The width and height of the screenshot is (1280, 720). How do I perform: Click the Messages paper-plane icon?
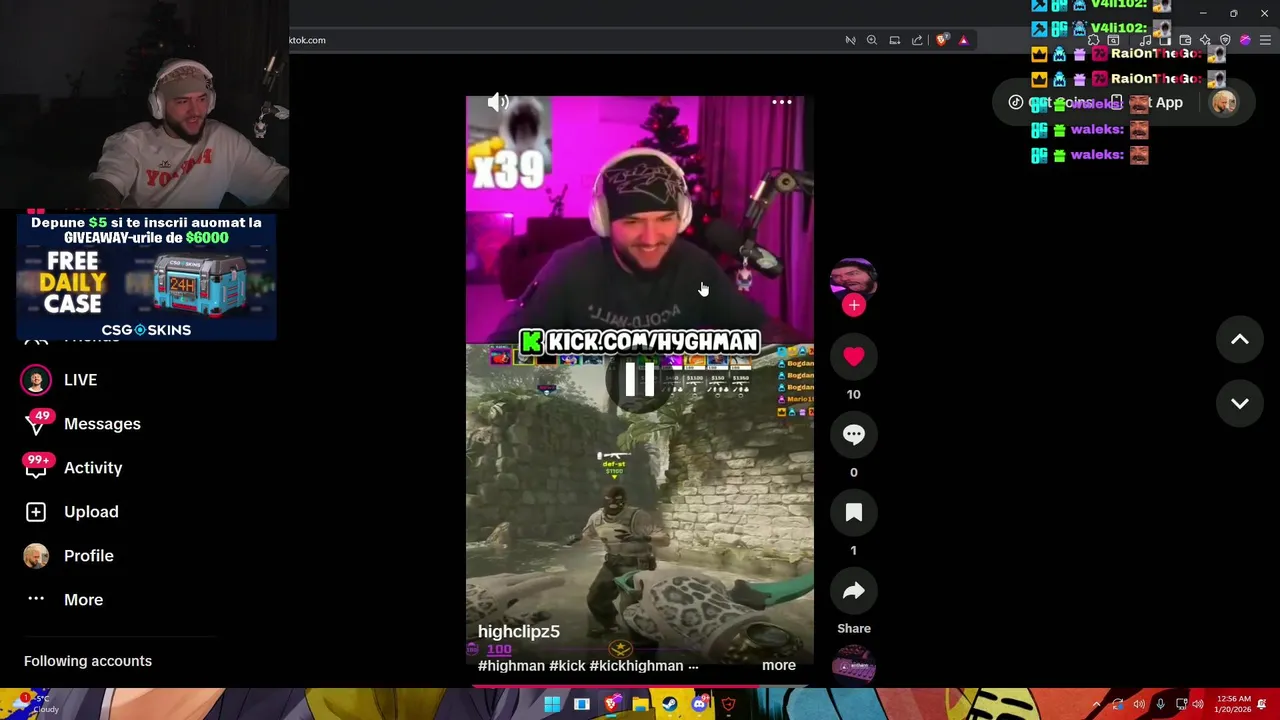(x=36, y=426)
